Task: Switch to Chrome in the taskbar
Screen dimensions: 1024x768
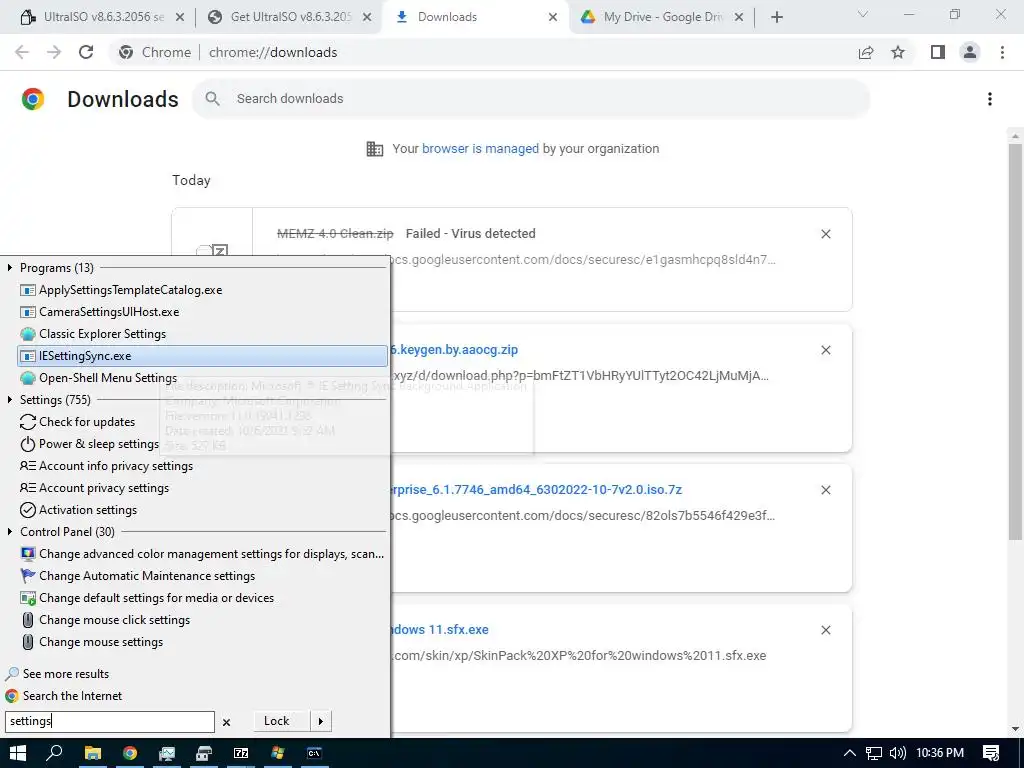Action: pos(130,753)
